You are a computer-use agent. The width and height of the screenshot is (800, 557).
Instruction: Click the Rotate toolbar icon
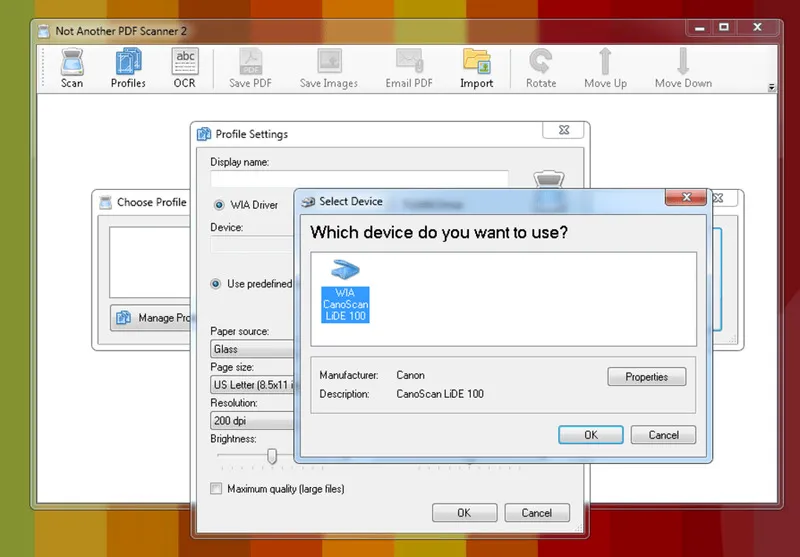541,63
